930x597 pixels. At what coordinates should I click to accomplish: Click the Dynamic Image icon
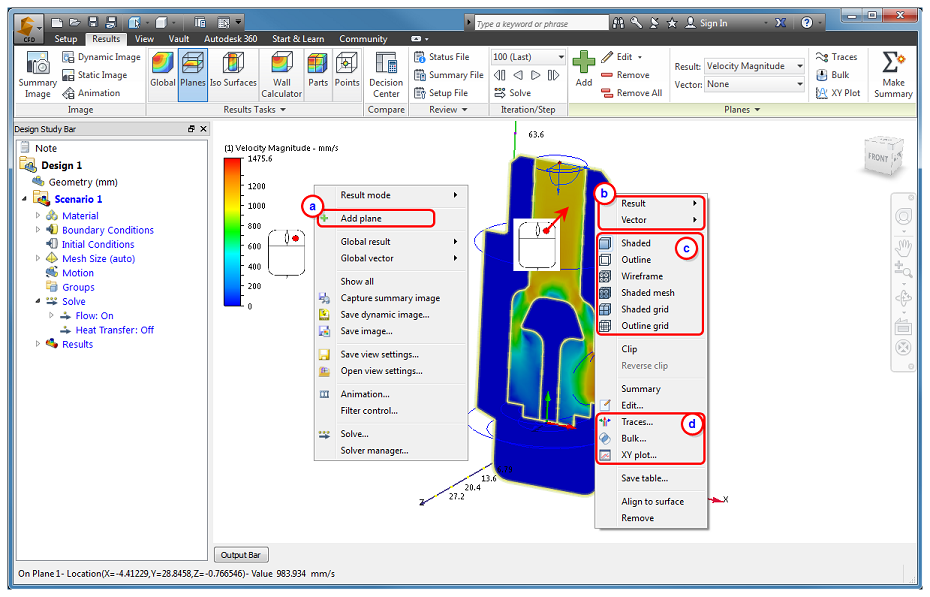point(68,57)
